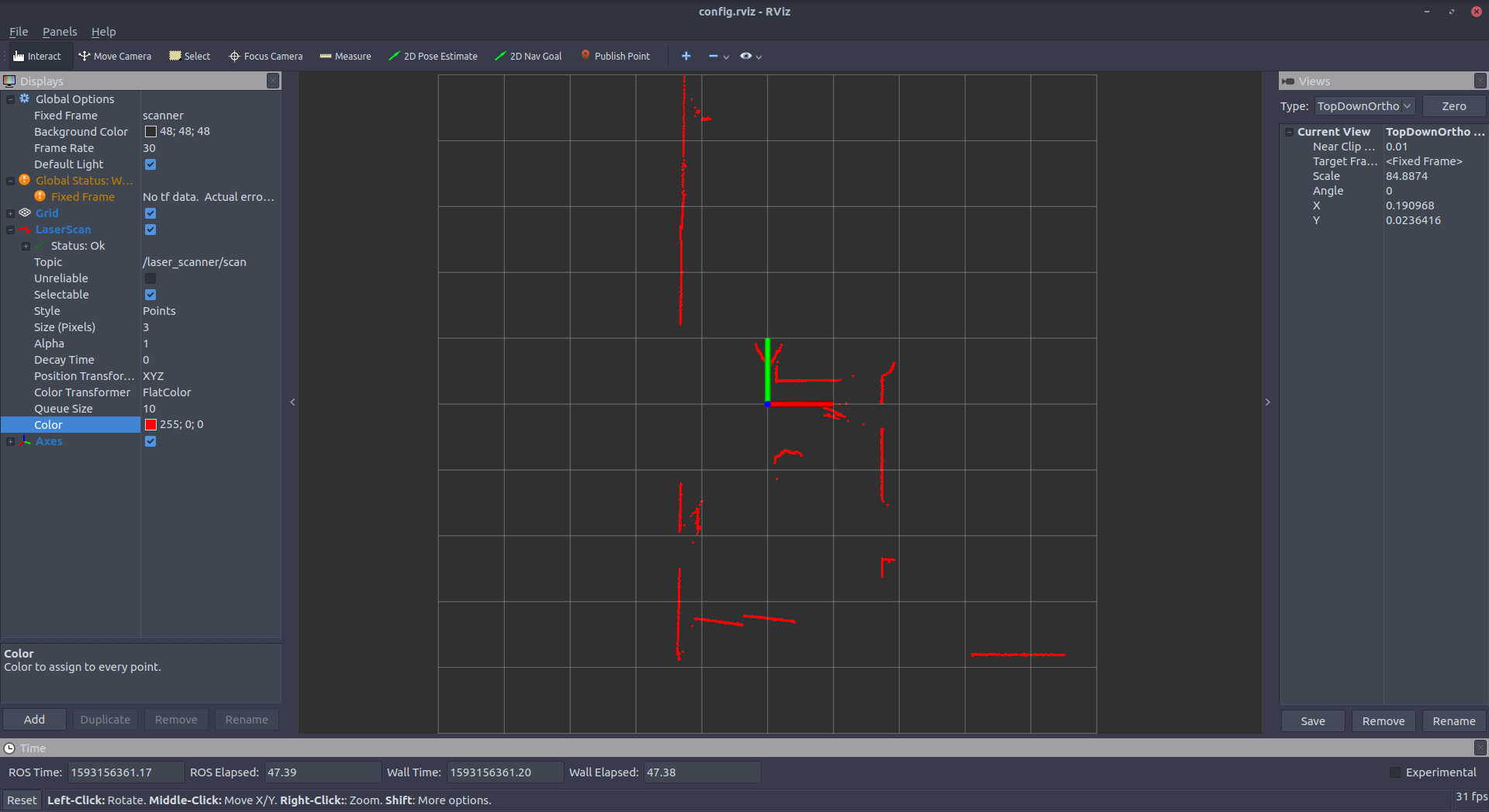1489x812 pixels.
Task: Select the 2D Pose Estimate tool
Action: pos(433,56)
